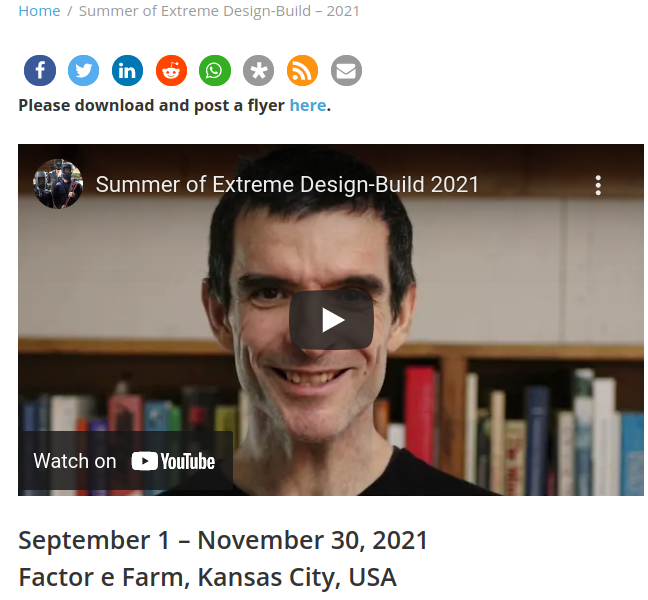This screenshot has width=648, height=600.
Task: Select the 'September 1 – November 30, 2021' heading
Action: pos(223,540)
